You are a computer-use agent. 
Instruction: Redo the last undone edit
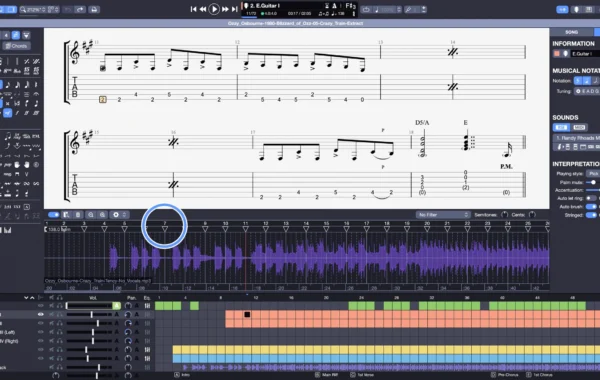coord(80,9)
